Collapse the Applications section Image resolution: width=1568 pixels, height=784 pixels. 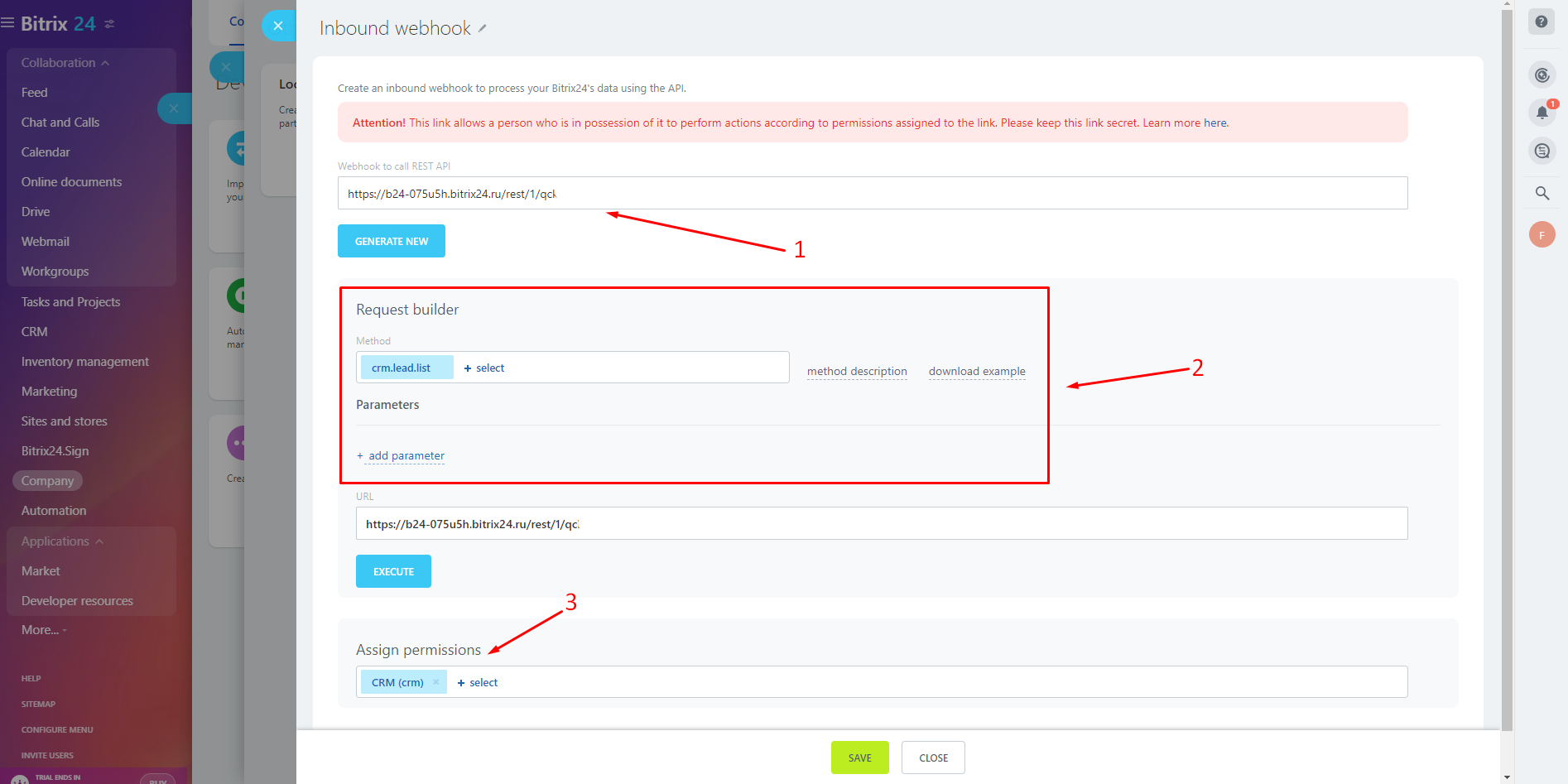tap(101, 541)
